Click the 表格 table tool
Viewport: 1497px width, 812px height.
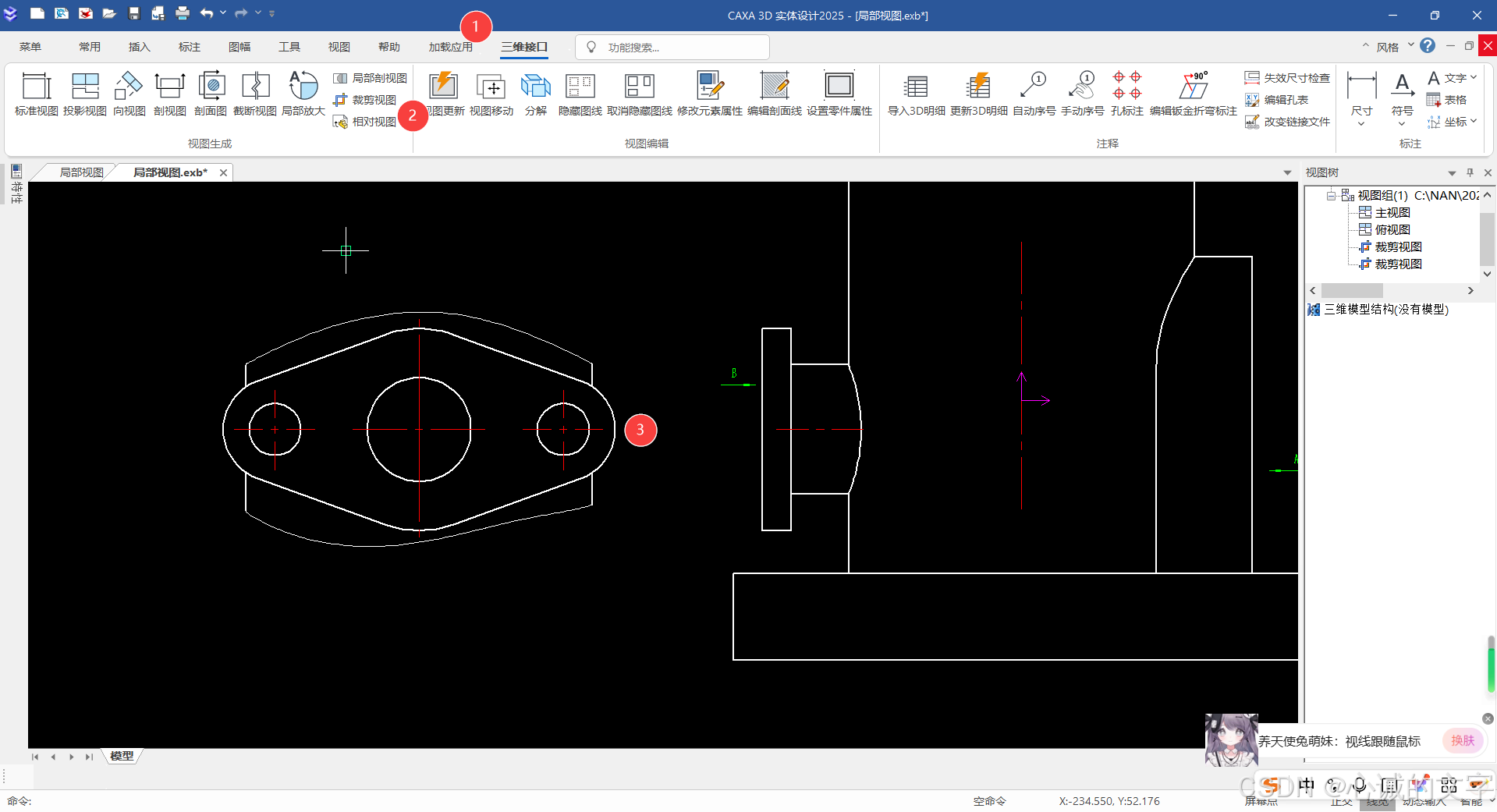pyautogui.click(x=1447, y=100)
